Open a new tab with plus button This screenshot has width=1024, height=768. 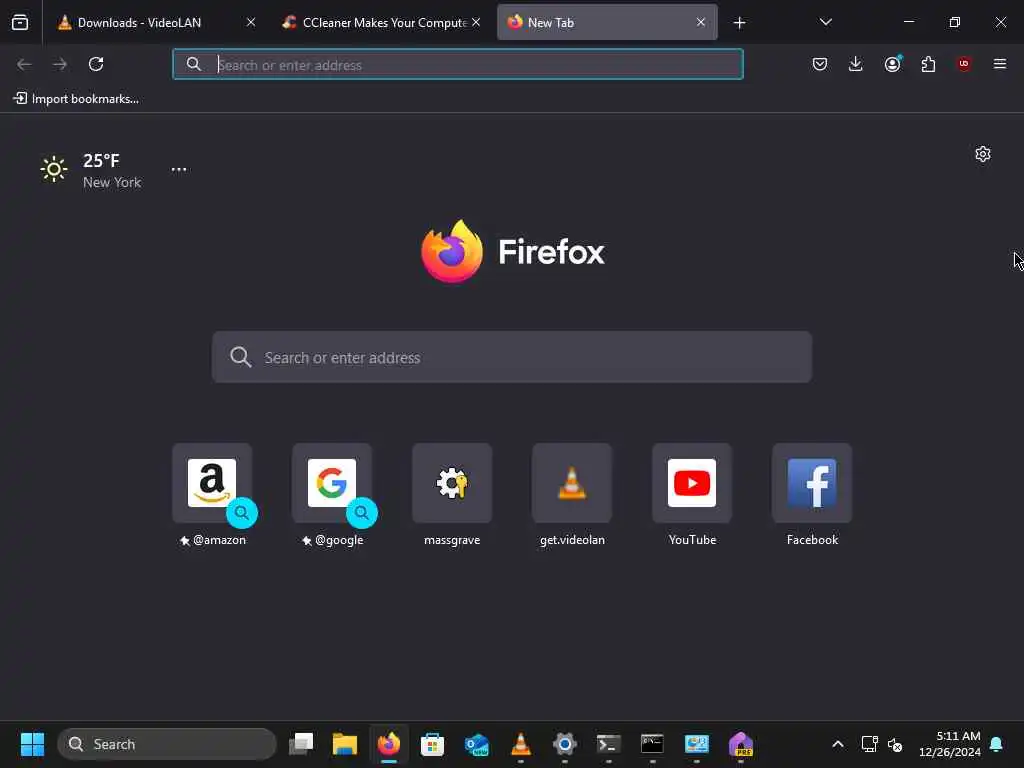click(739, 23)
